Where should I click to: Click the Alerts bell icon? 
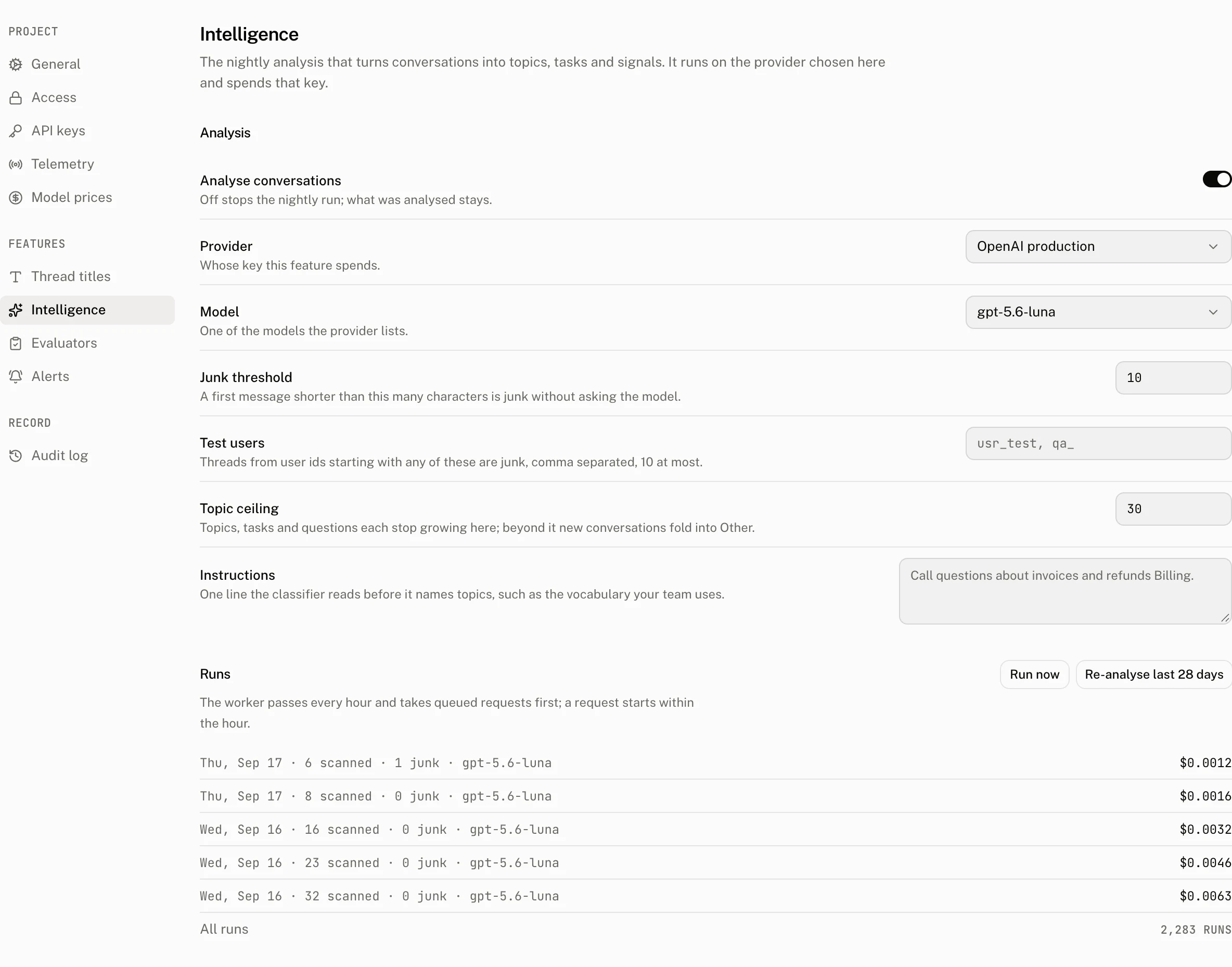[x=16, y=377]
